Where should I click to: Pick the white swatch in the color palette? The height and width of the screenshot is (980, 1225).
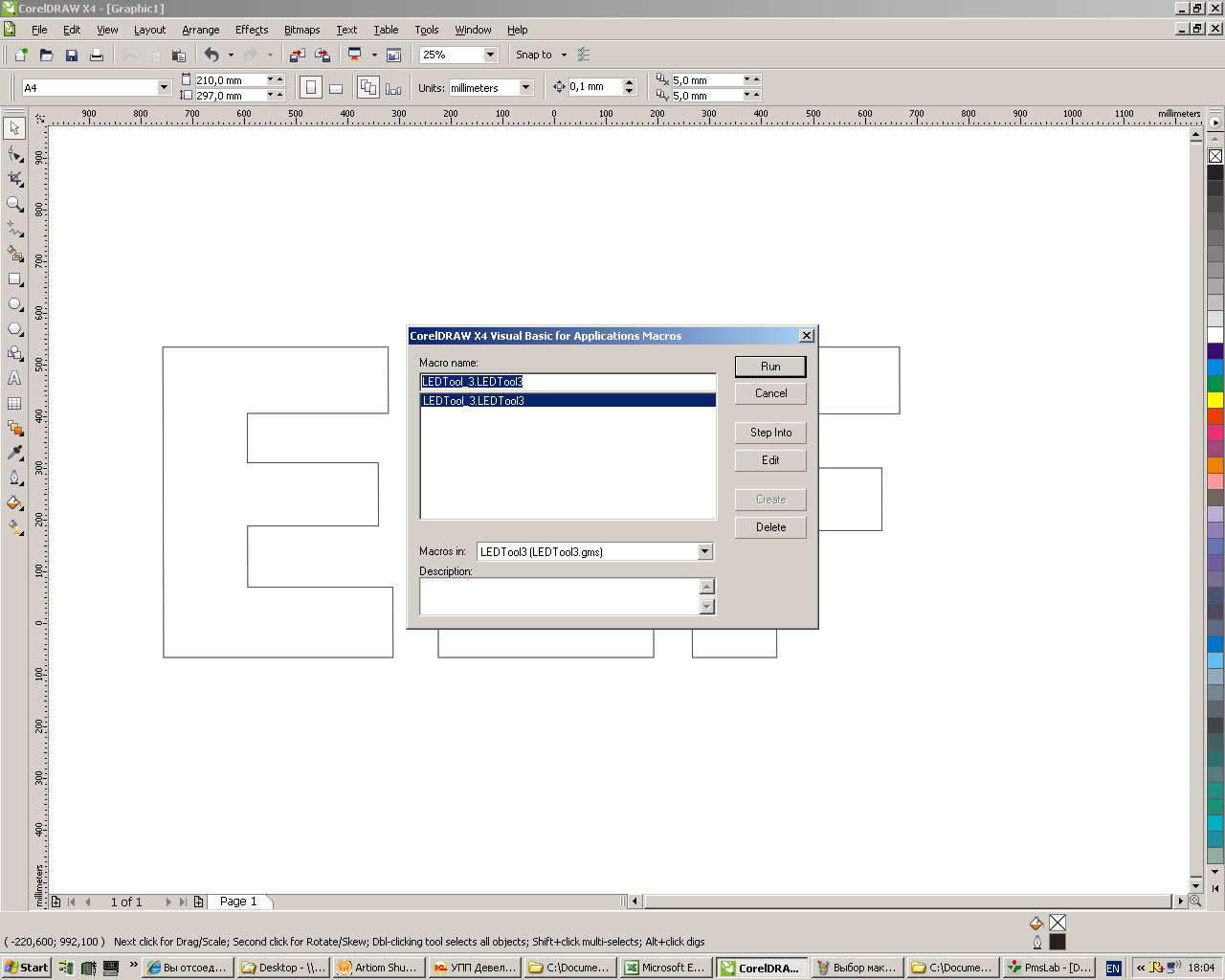[x=1215, y=335]
